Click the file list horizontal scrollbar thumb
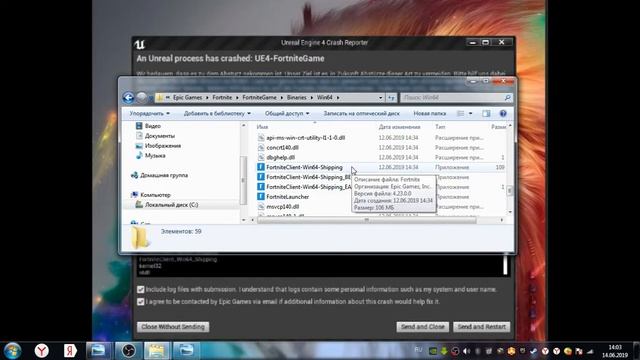Image resolution: width=640 pixels, height=360 pixels. pos(367,220)
